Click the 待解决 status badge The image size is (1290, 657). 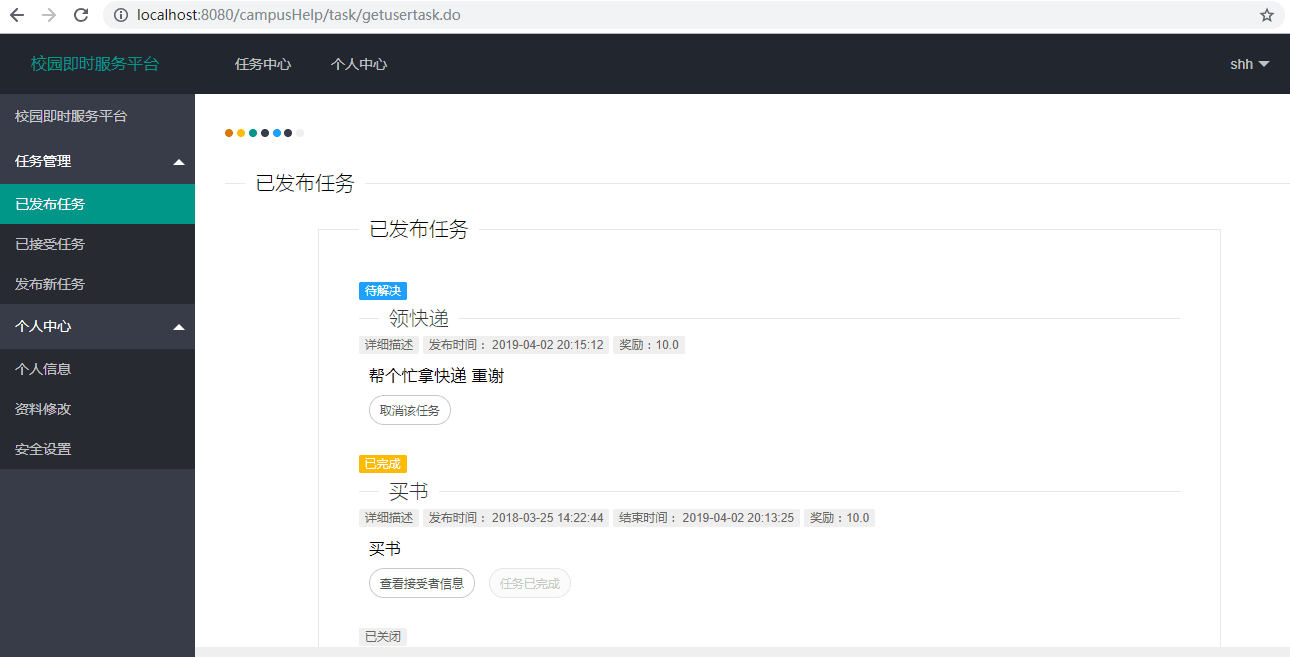[x=383, y=291]
